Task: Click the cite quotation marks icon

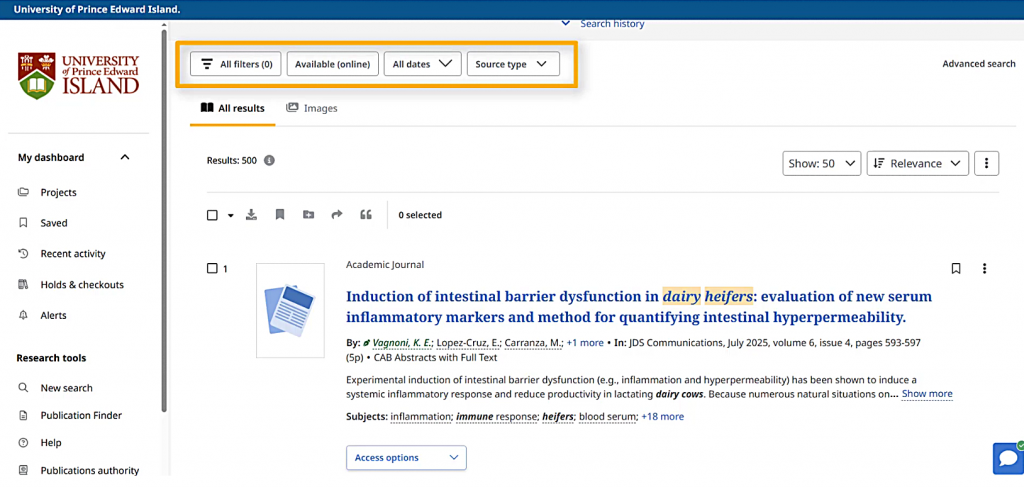Action: point(366,215)
